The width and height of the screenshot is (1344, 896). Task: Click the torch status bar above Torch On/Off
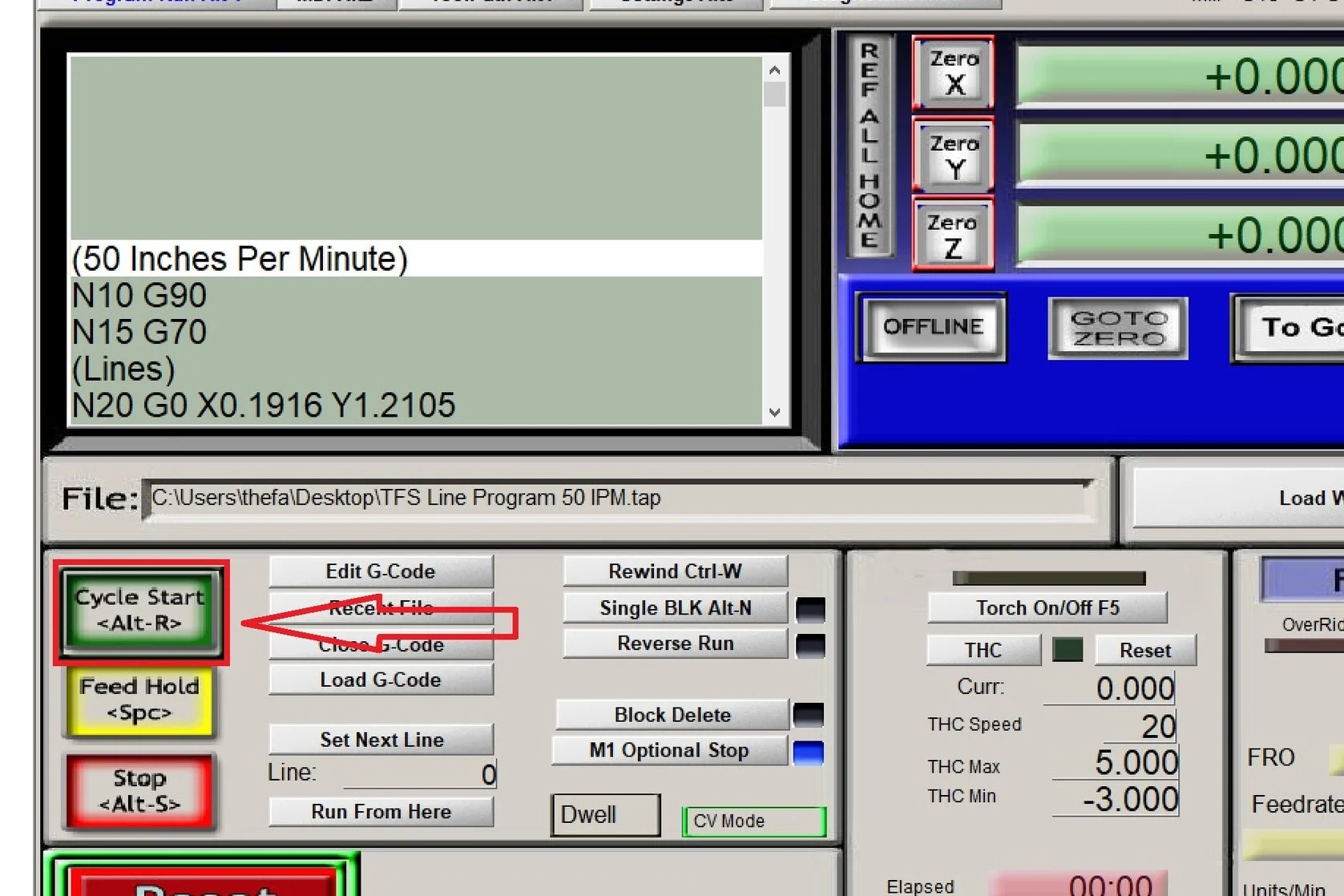1048,578
